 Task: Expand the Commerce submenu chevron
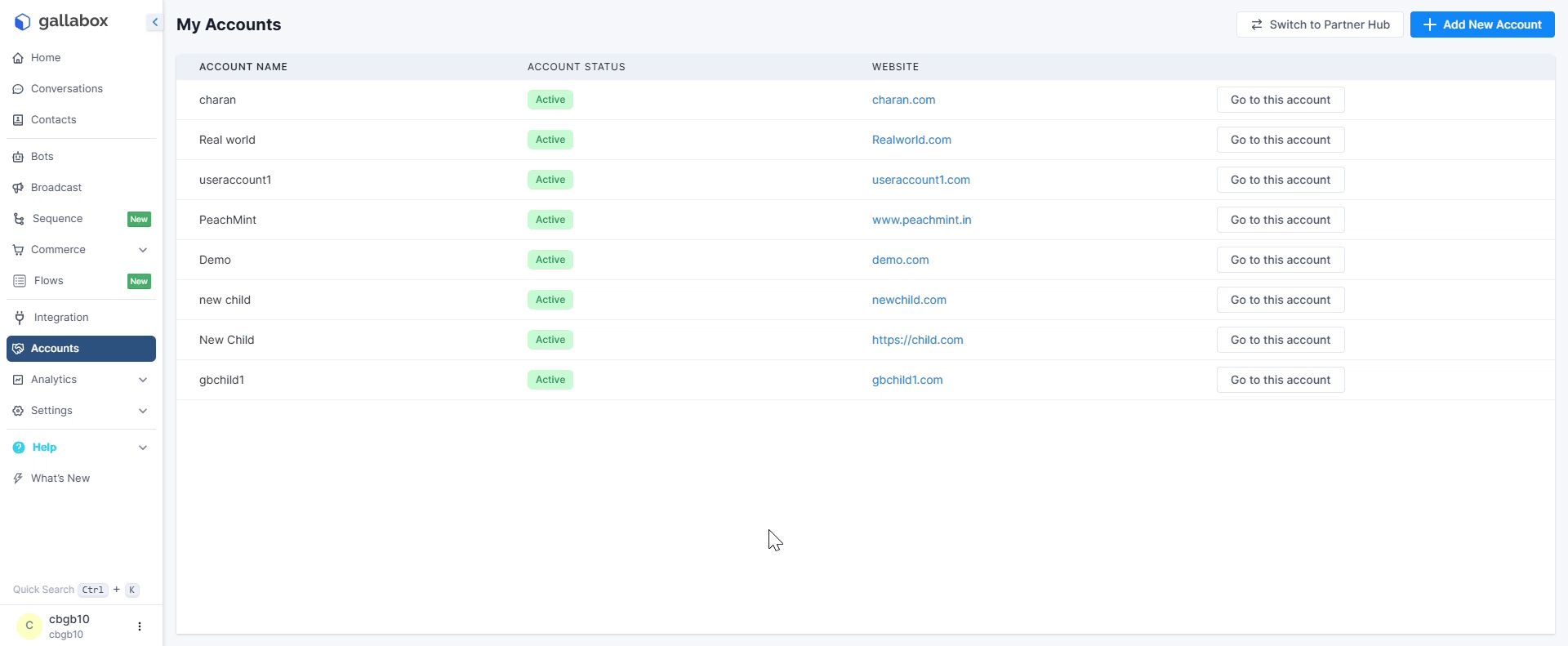tap(143, 250)
